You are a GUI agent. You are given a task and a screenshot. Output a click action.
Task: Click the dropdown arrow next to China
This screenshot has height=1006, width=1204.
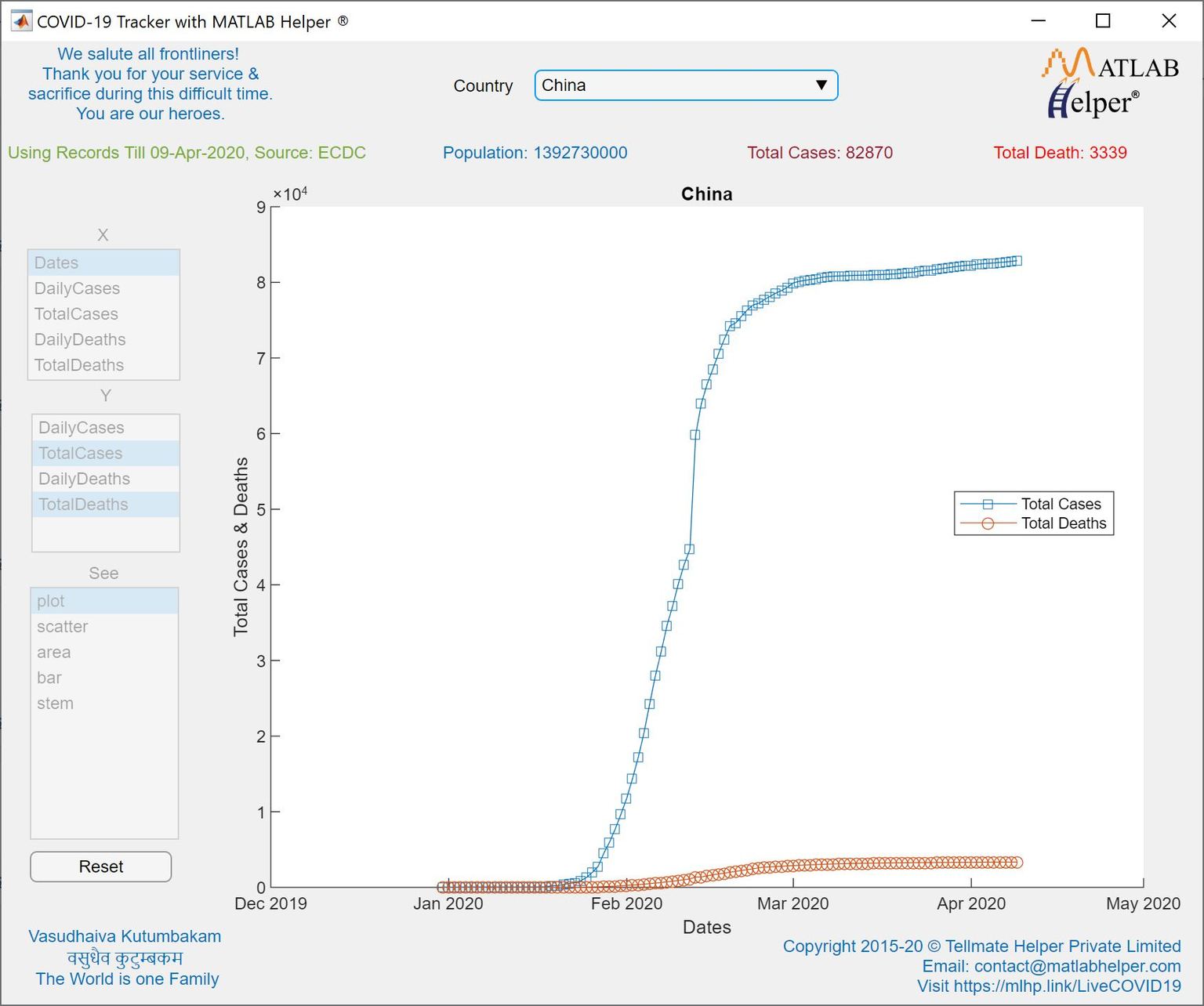point(821,85)
